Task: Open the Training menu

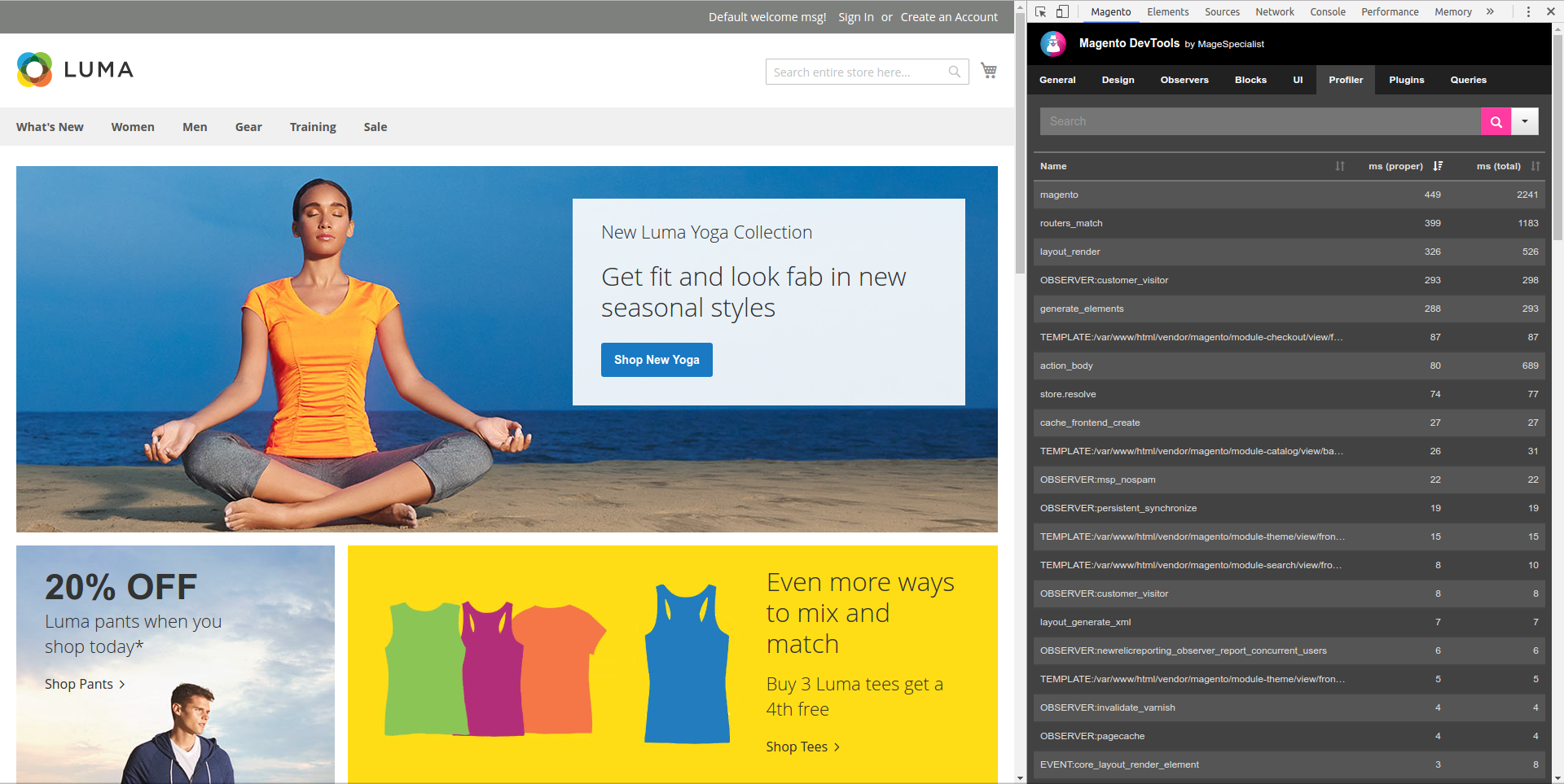Action: 313,127
